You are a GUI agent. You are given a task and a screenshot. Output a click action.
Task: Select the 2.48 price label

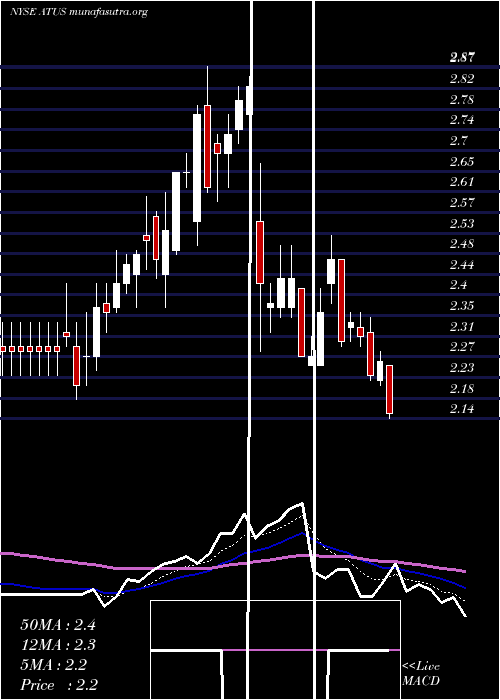(462, 244)
